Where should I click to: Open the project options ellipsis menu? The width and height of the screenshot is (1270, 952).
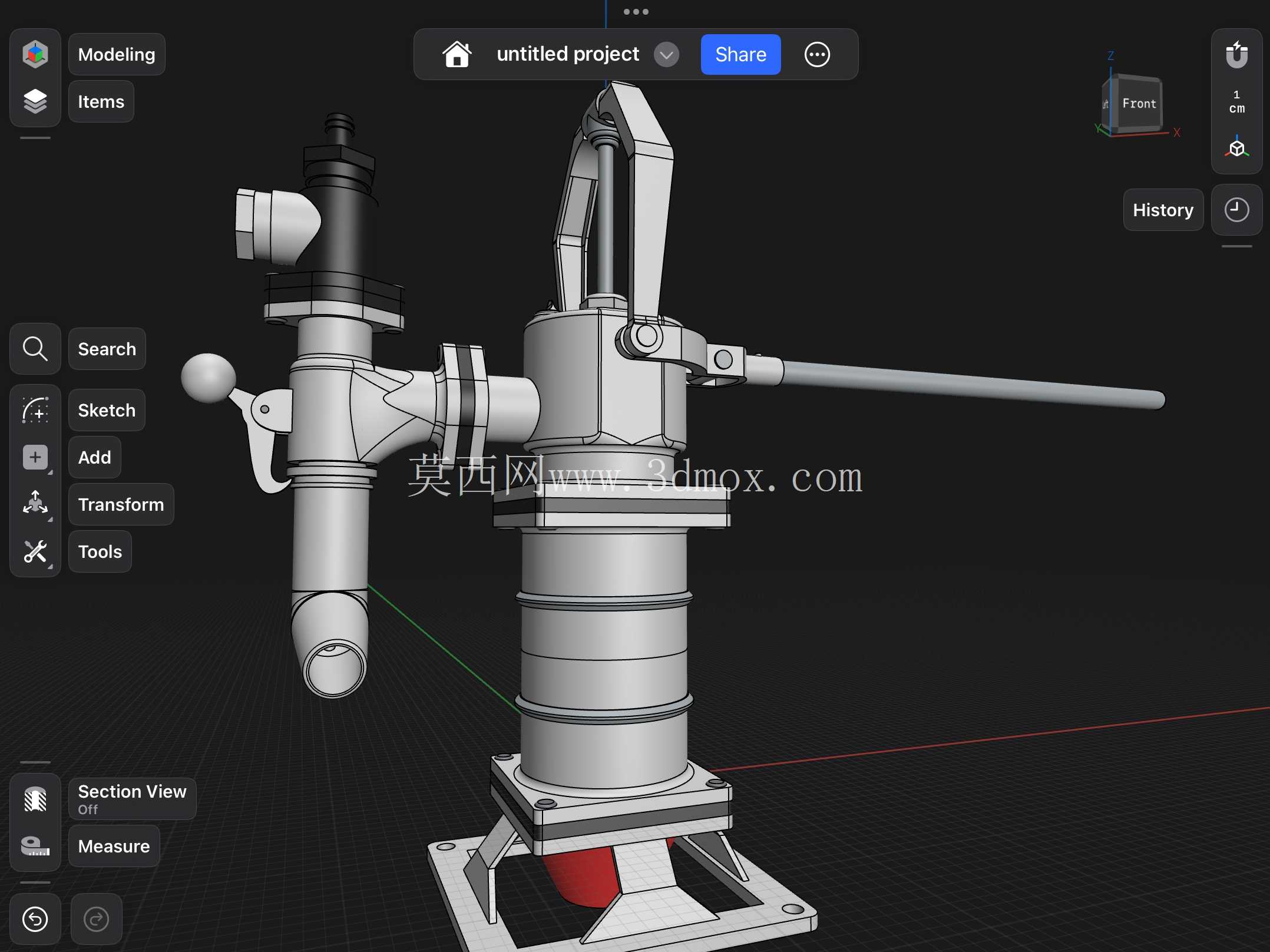[x=817, y=54]
